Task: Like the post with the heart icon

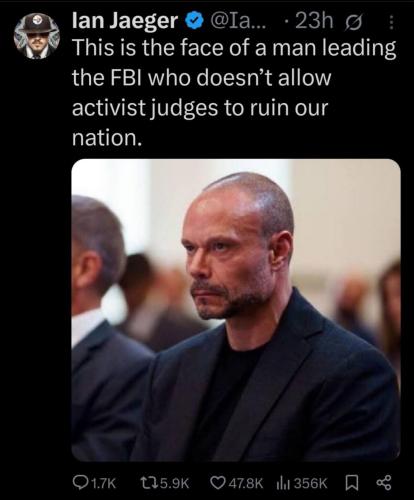Action: coord(218,483)
